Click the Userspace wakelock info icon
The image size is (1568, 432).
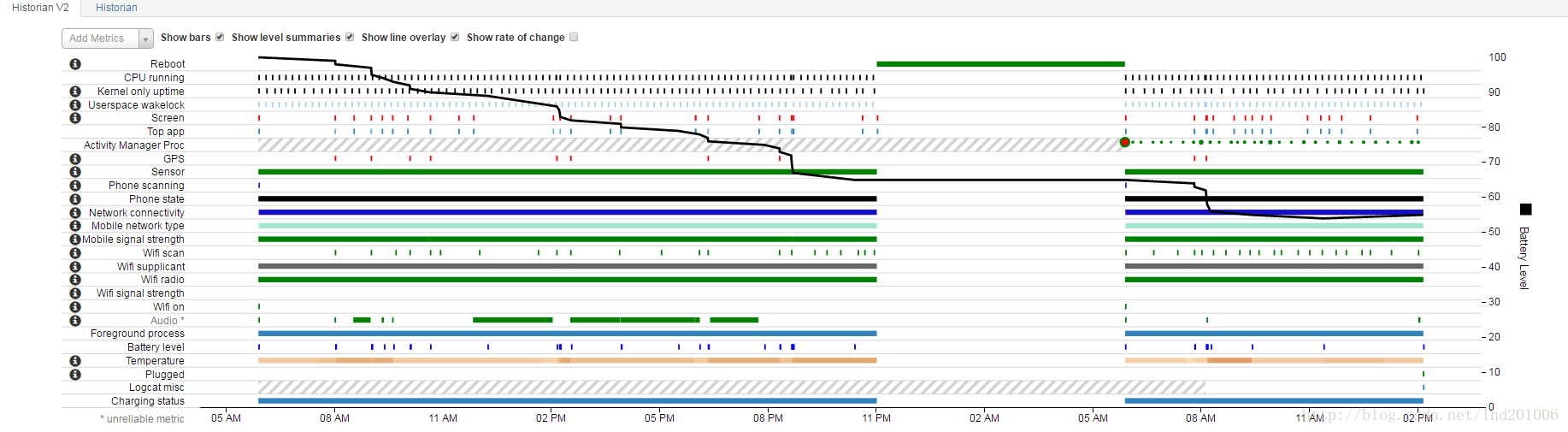[x=75, y=105]
